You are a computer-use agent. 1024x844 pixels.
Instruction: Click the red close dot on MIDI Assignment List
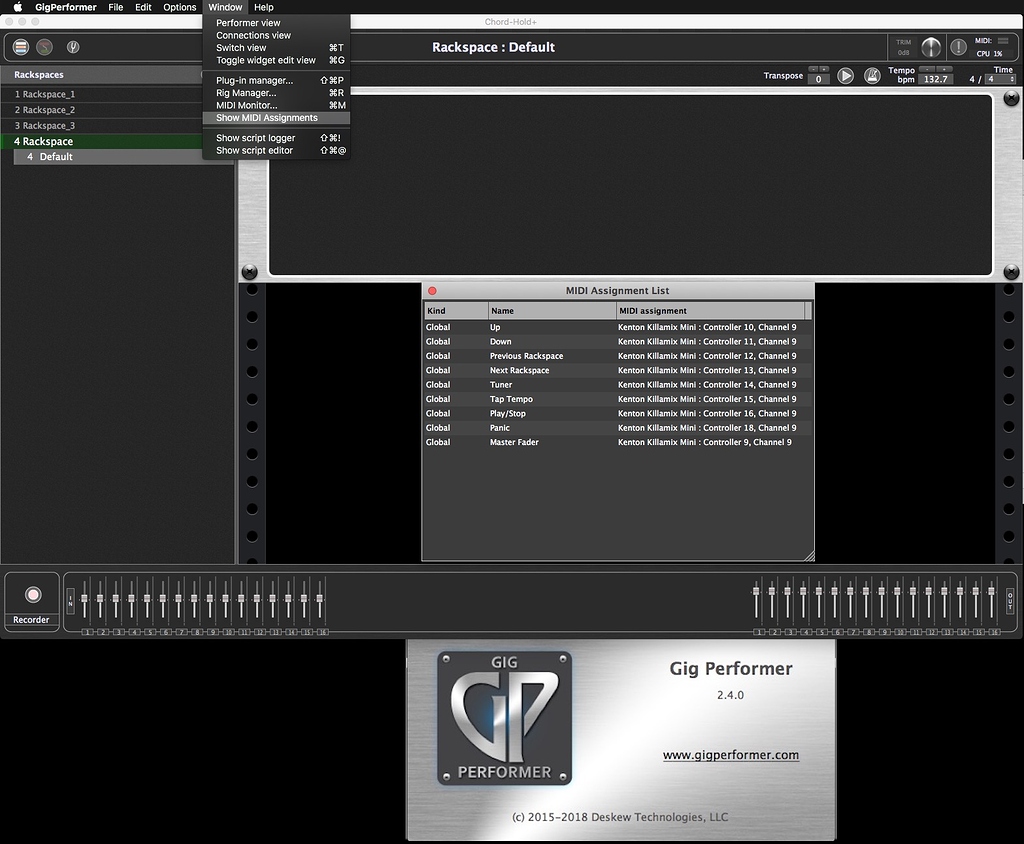(432, 290)
